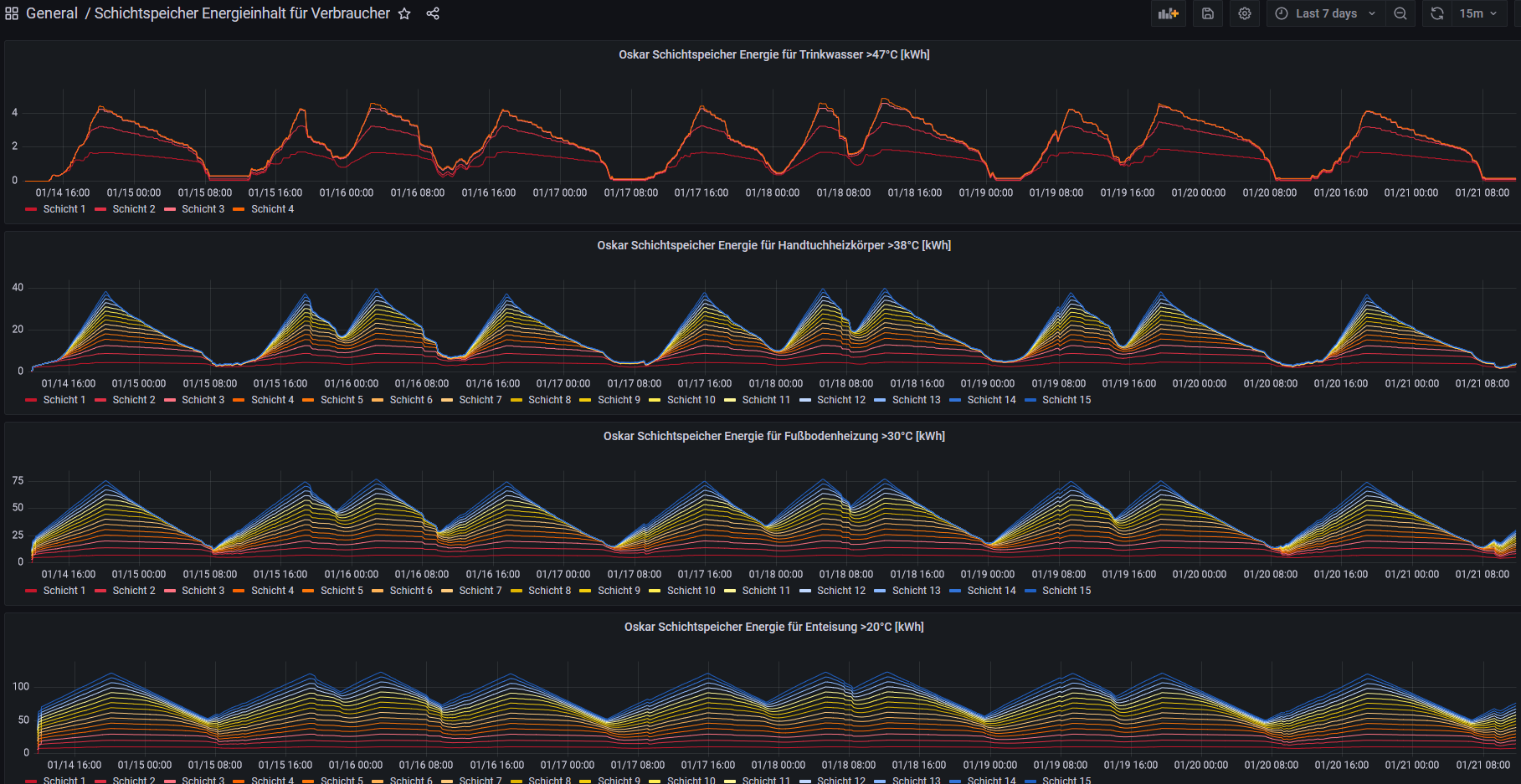1521x784 pixels.
Task: Toggle Schicht 3 in Trinkwasser legend
Action: click(x=203, y=209)
